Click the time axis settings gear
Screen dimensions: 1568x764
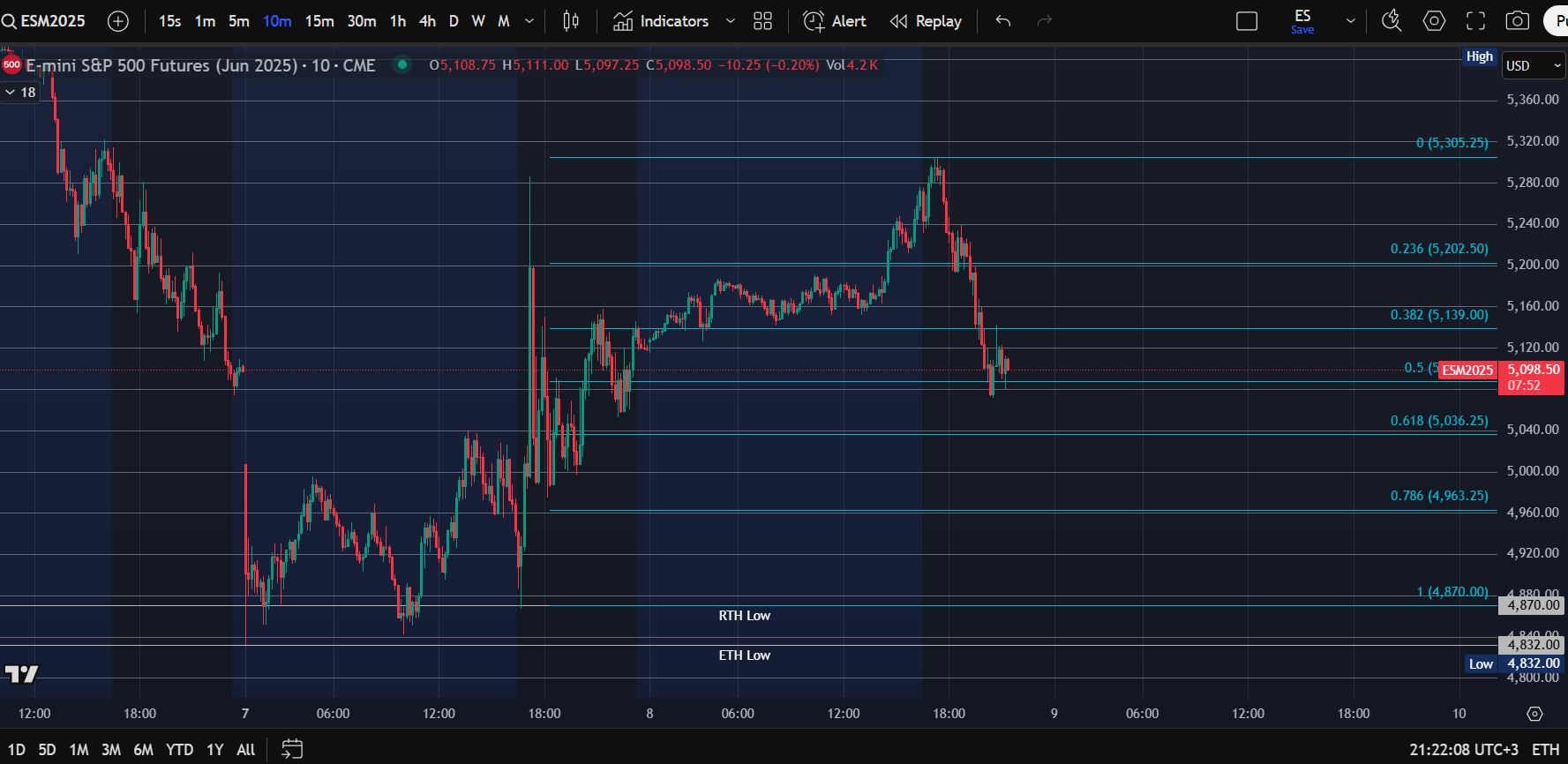[x=1534, y=714]
